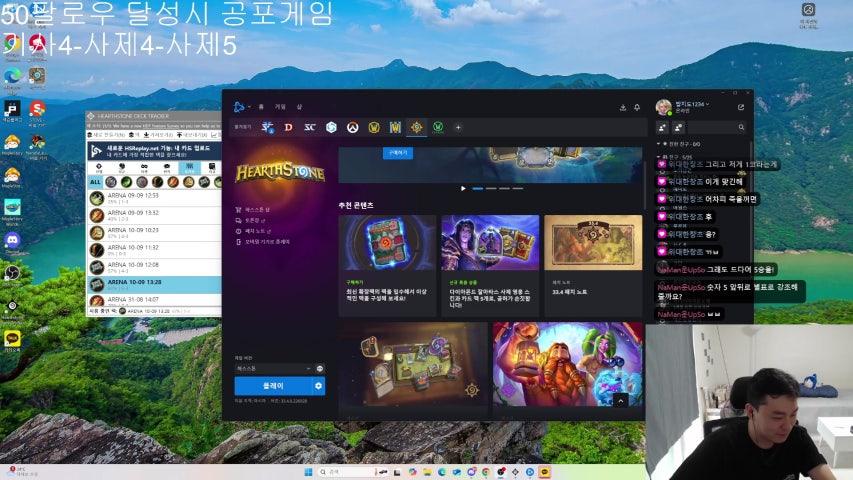Screen dimensions: 853x480
Task: Open the notifications bell in Battle.net
Action: (637, 108)
